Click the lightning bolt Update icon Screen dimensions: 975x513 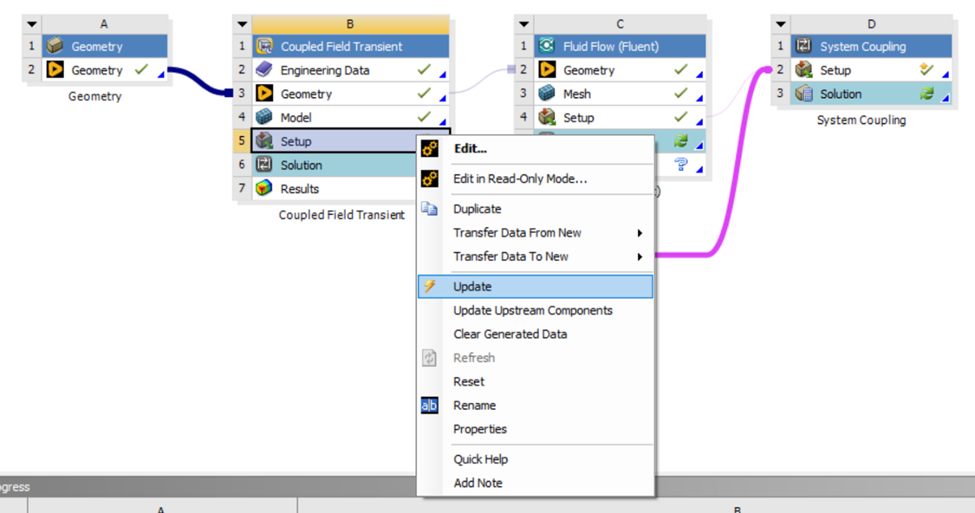point(430,286)
